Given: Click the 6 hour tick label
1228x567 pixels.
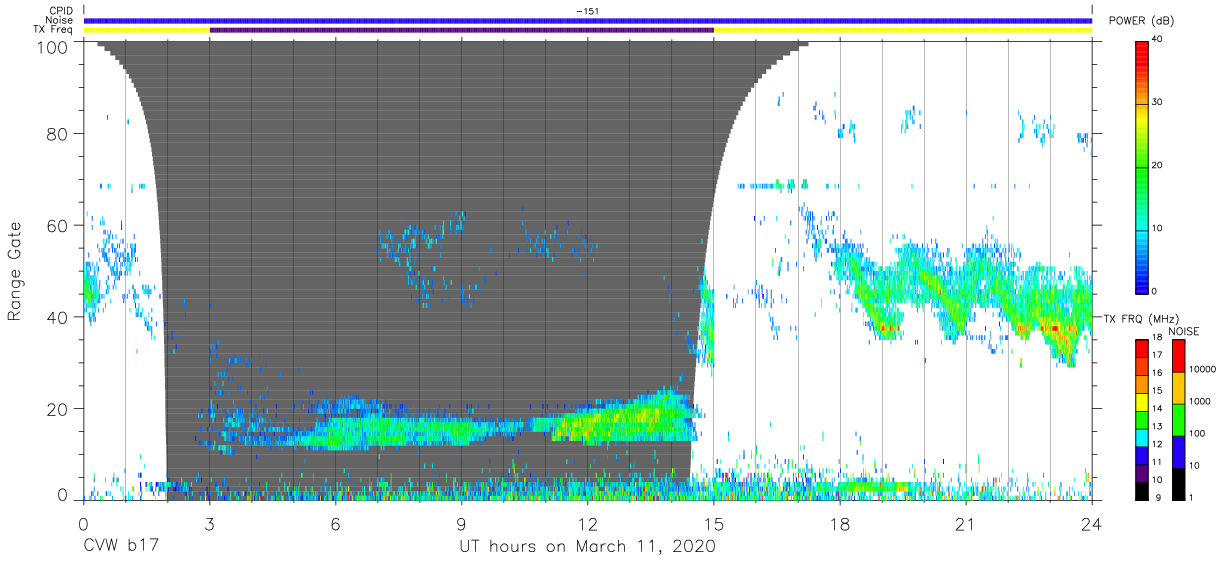Looking at the screenshot, I should click(x=336, y=524).
